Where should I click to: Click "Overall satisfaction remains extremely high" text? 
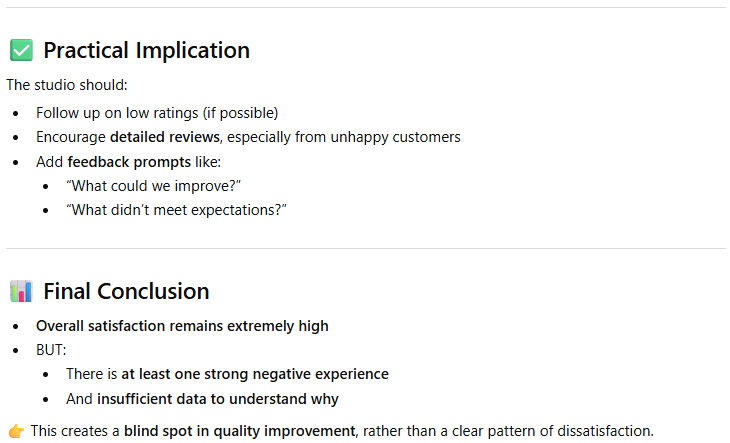pos(182,325)
